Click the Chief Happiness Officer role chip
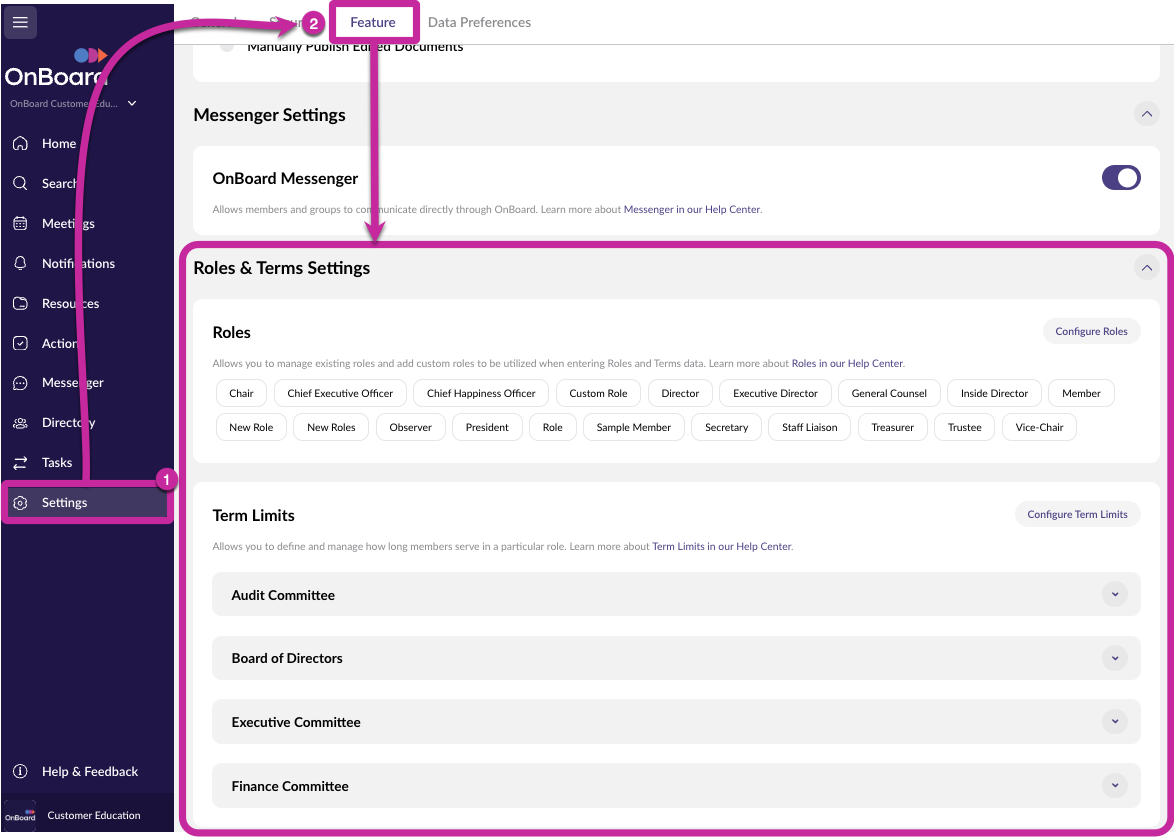Image resolution: width=1174 pixels, height=837 pixels. pos(481,393)
